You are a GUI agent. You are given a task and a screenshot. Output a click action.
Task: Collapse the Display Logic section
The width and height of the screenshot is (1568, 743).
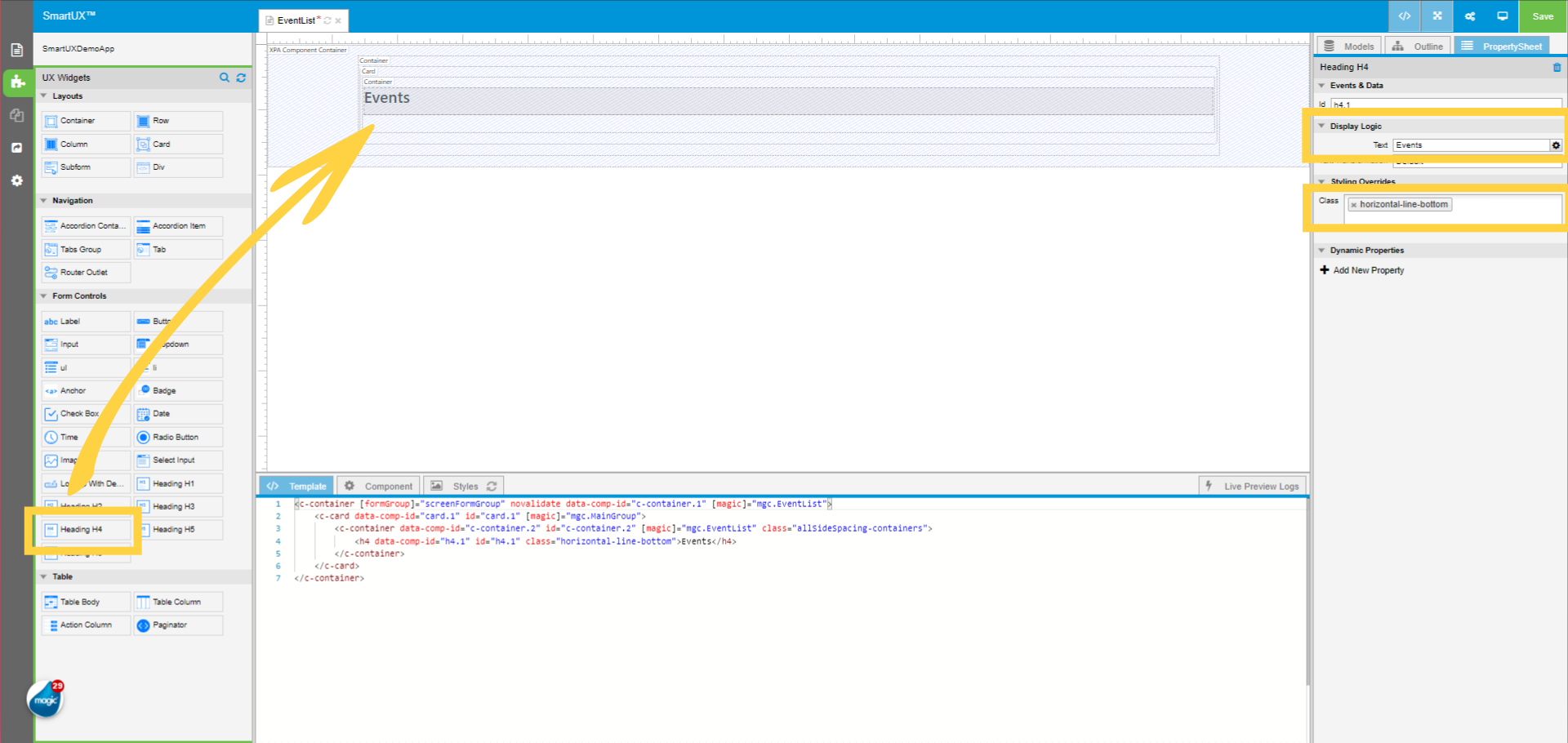coord(1322,127)
